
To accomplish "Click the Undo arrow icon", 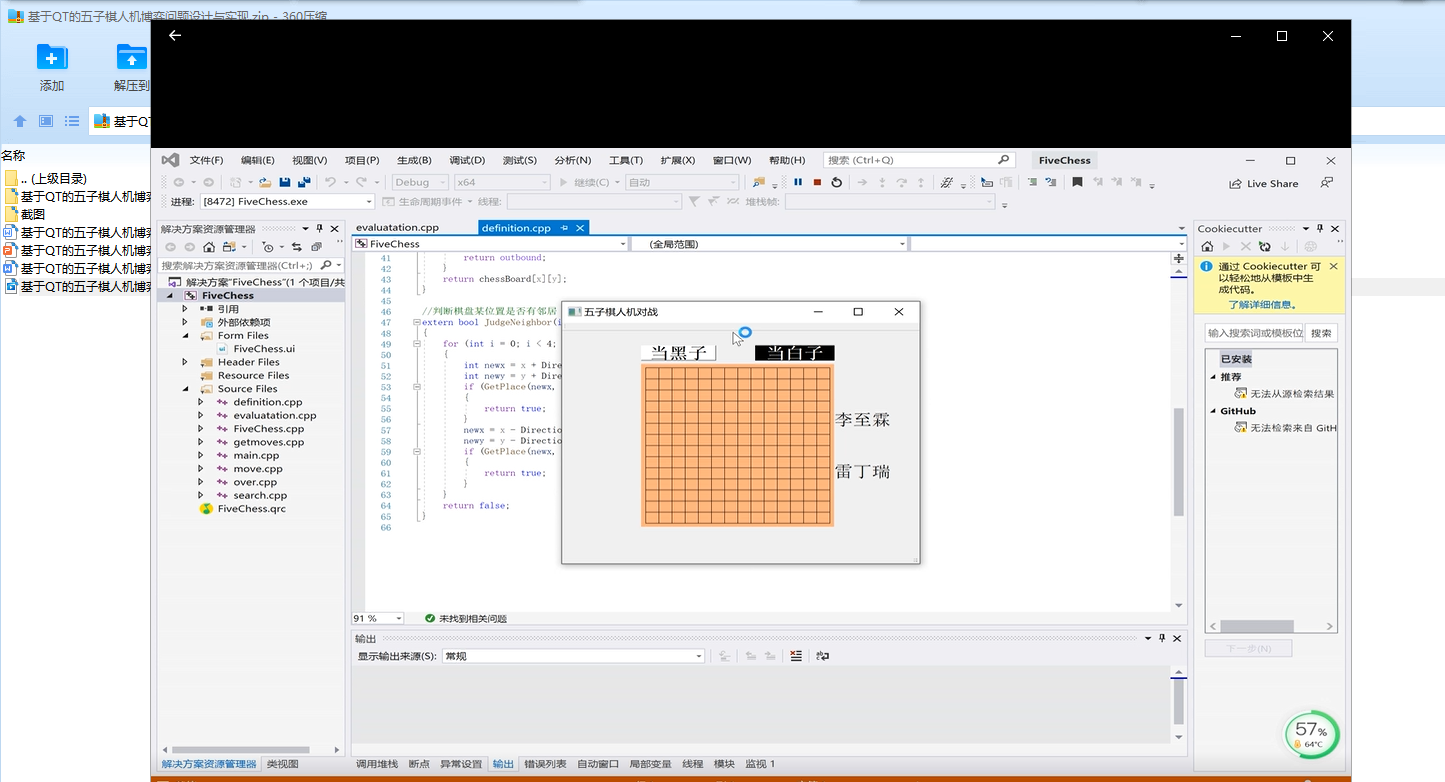I will 330,182.
